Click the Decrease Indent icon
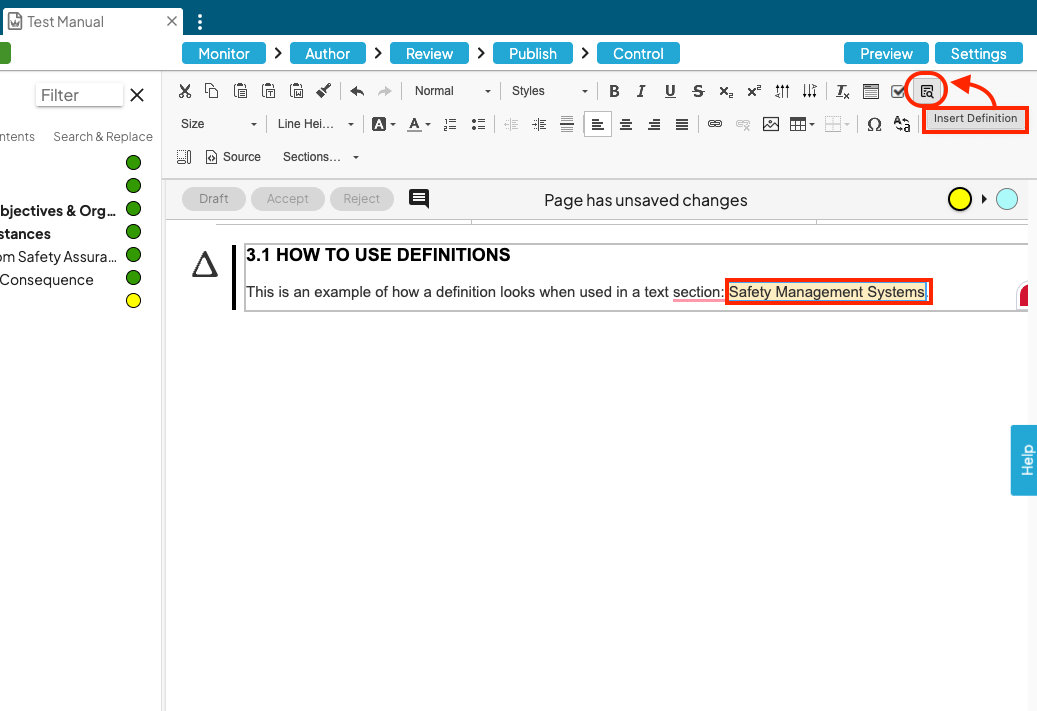The image size is (1037, 711). (x=511, y=124)
